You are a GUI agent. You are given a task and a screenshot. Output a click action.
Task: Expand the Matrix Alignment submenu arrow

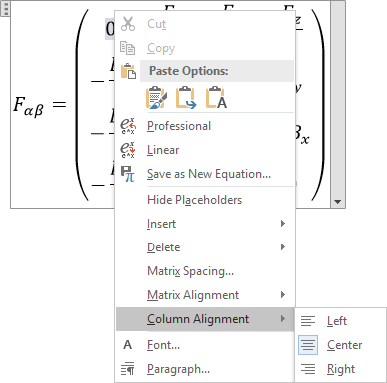[x=283, y=295]
